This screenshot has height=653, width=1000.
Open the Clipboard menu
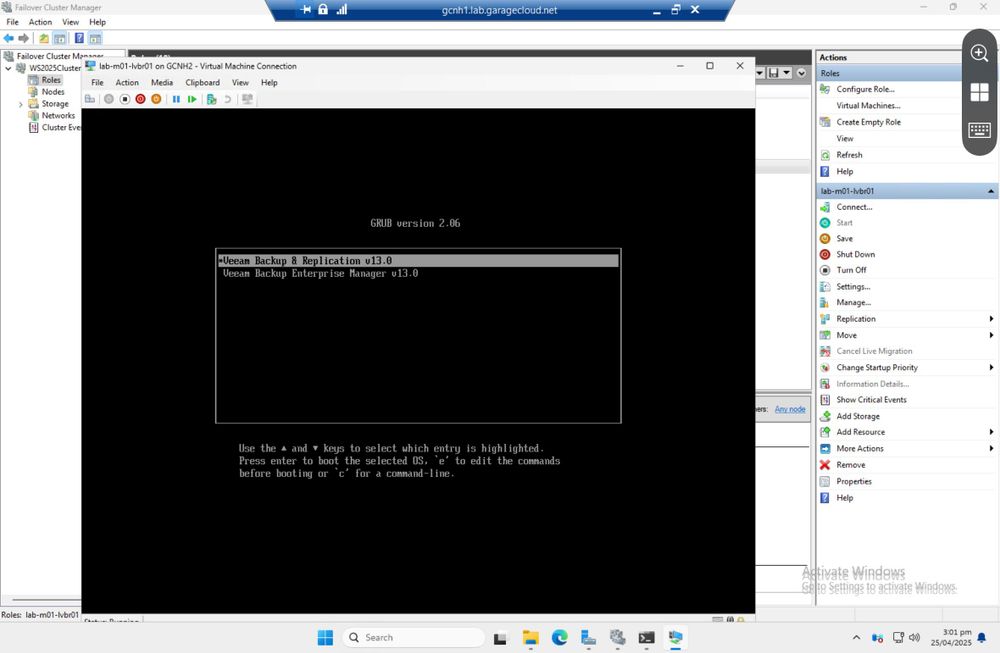point(200,83)
